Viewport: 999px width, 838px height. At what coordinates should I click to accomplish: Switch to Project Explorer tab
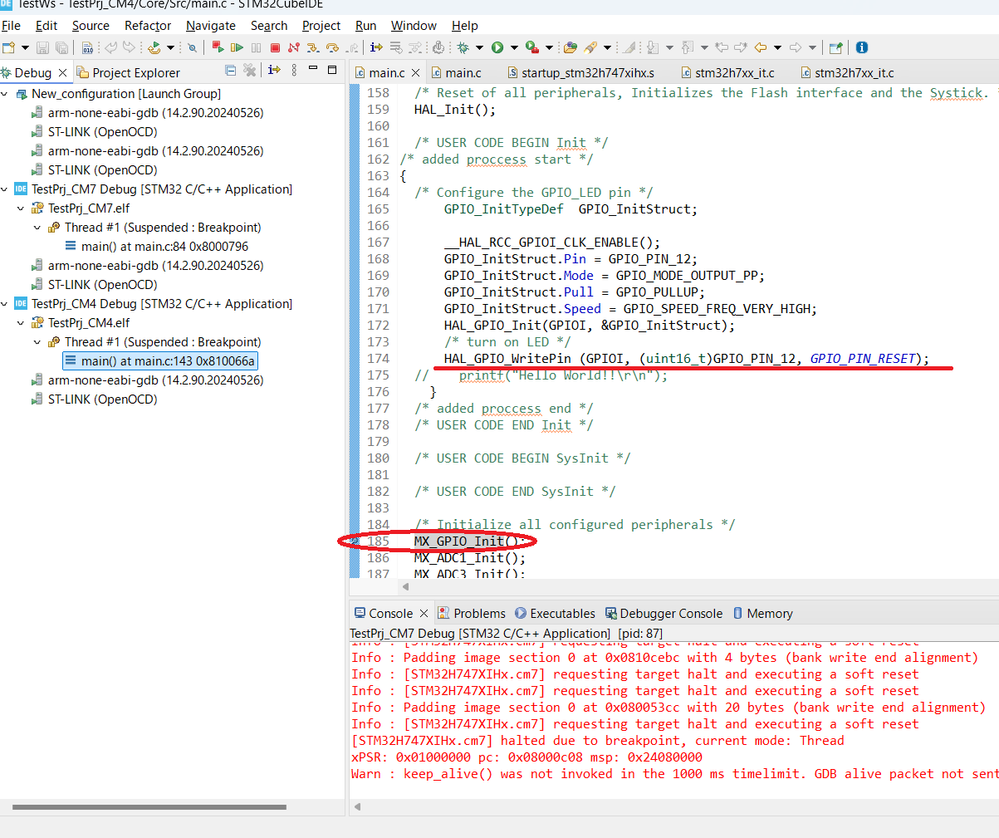click(x=136, y=73)
